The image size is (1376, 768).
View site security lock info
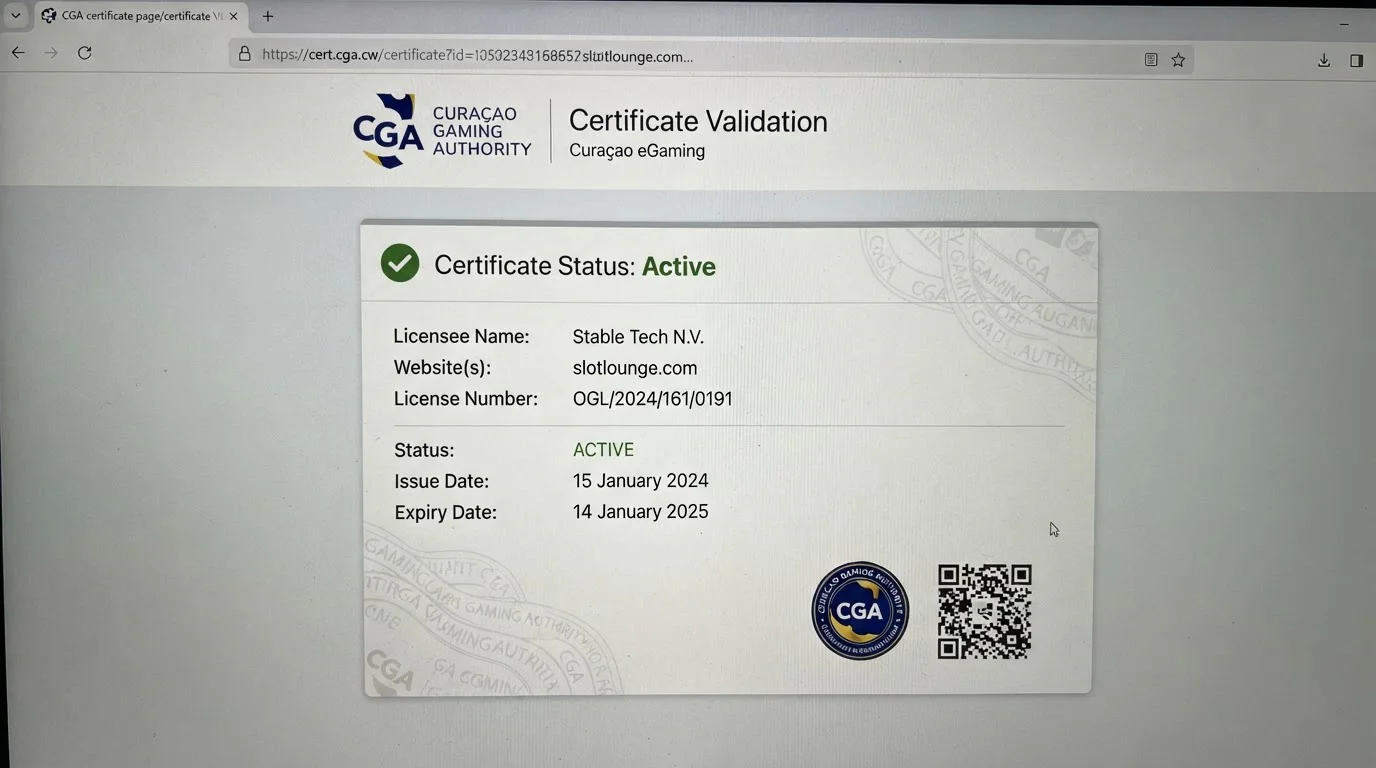point(244,54)
